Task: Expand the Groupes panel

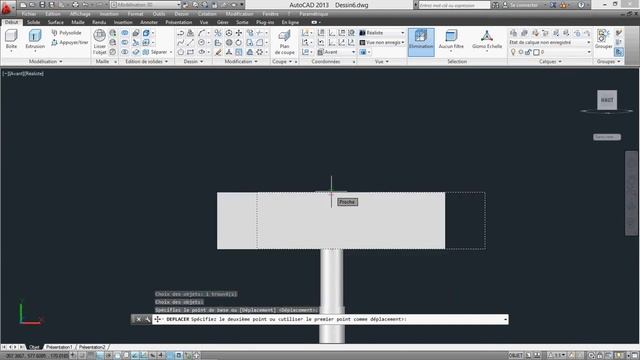Action: coord(608,62)
